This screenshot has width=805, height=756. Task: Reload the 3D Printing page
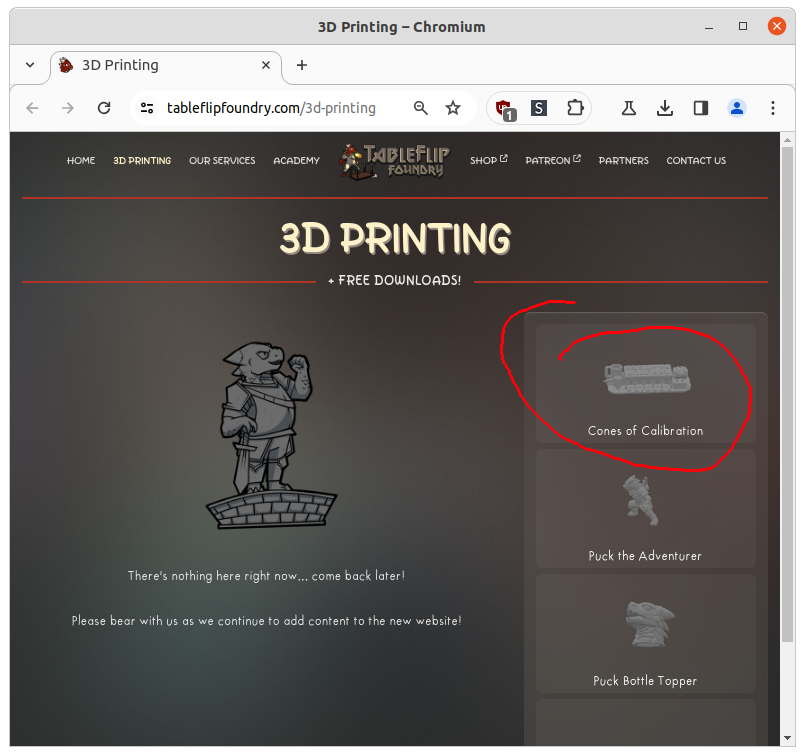click(x=104, y=108)
